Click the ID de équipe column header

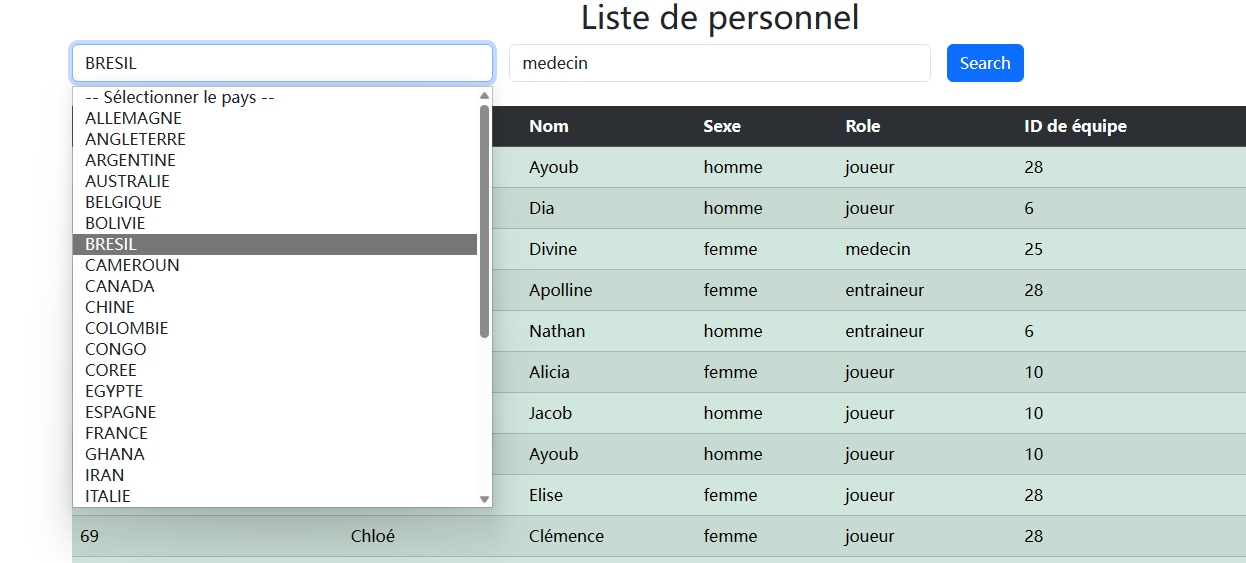[1075, 126]
